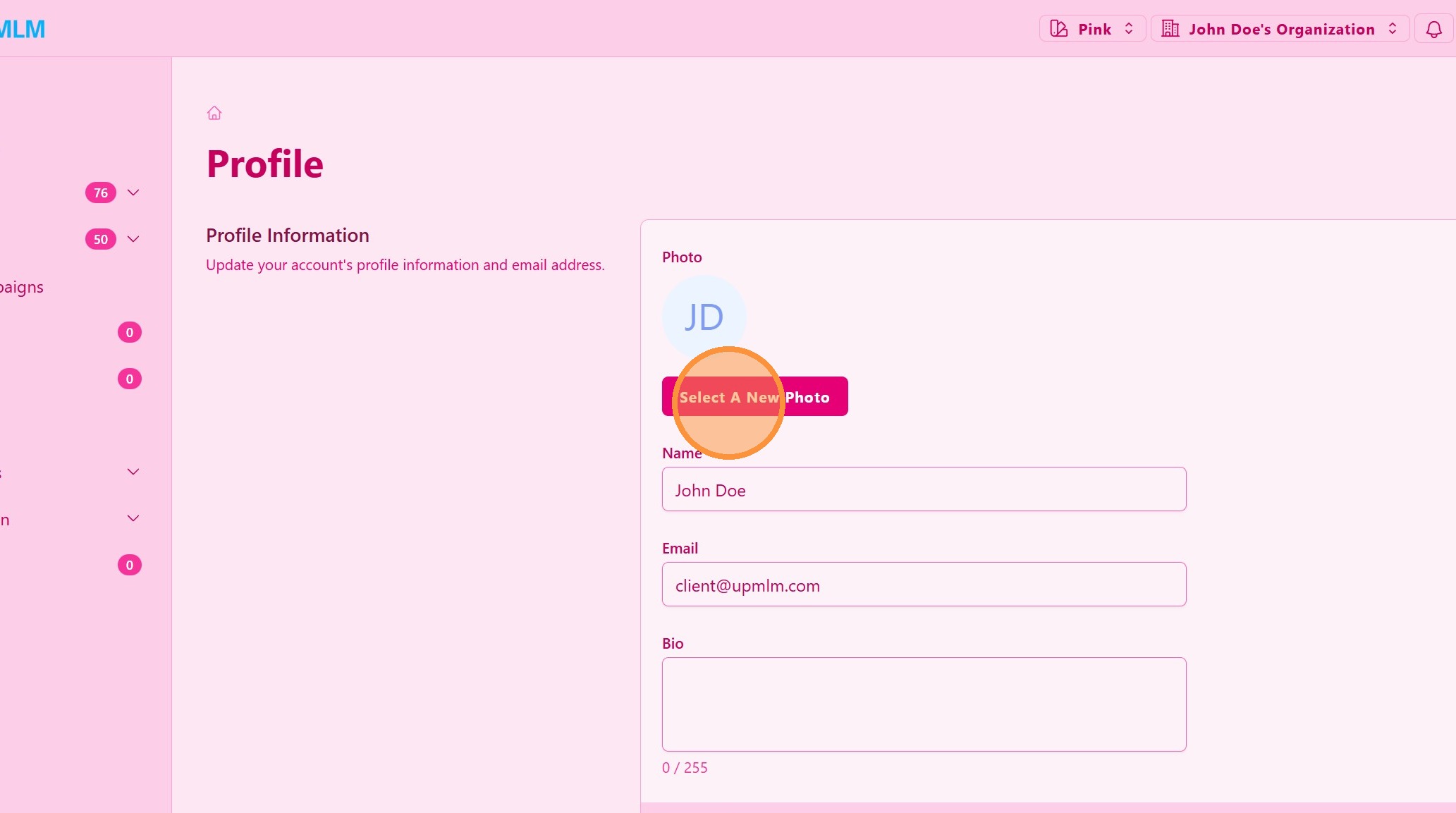Click the theme swatch icon beside Pink
Image resolution: width=1456 pixels, height=813 pixels.
click(x=1058, y=29)
